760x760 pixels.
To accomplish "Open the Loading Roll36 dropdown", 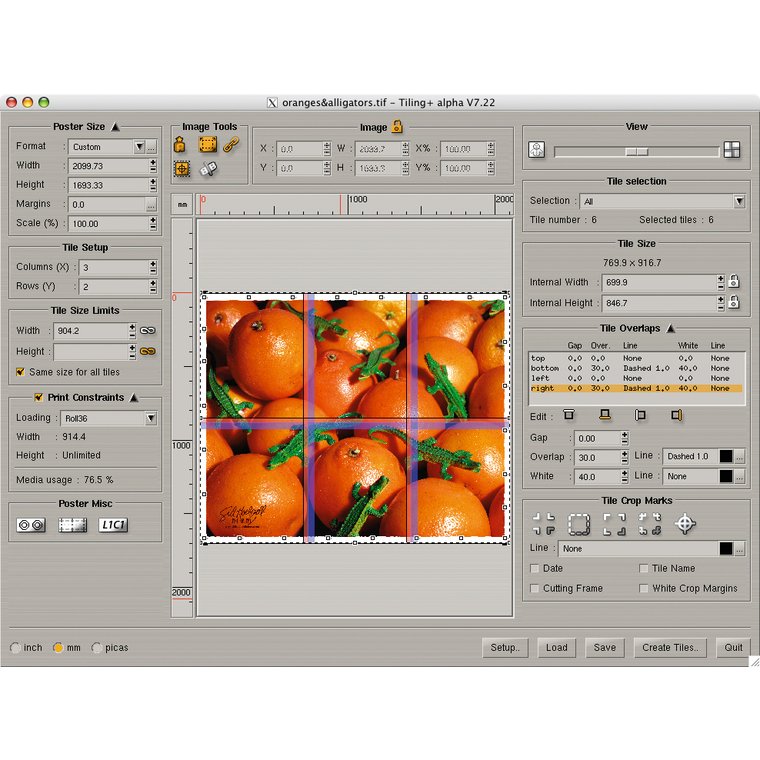I will click(150, 418).
